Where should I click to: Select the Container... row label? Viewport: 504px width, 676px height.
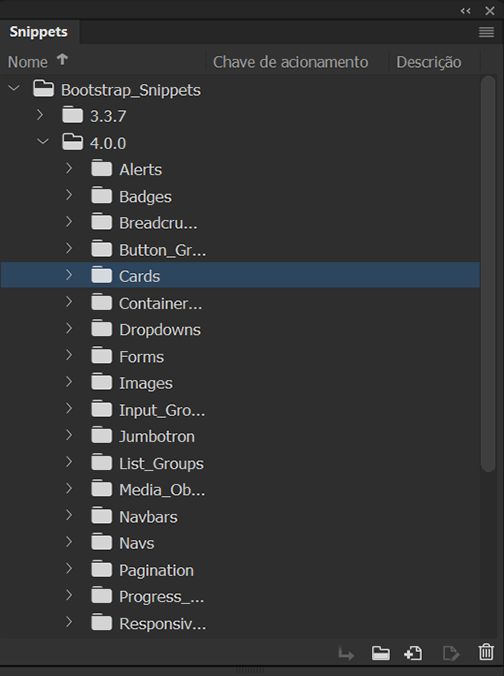coord(160,304)
